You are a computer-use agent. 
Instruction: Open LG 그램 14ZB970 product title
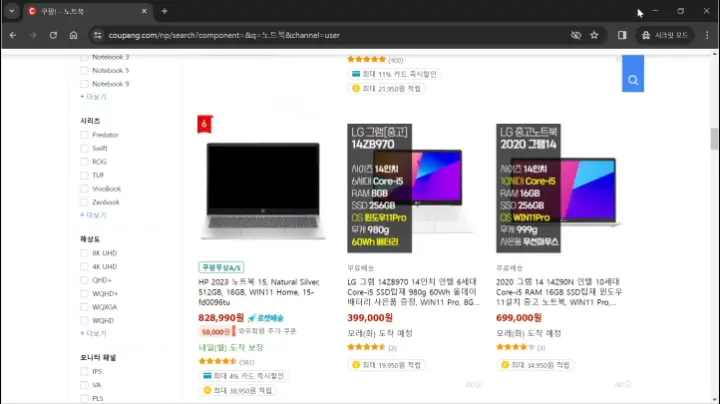(413, 292)
